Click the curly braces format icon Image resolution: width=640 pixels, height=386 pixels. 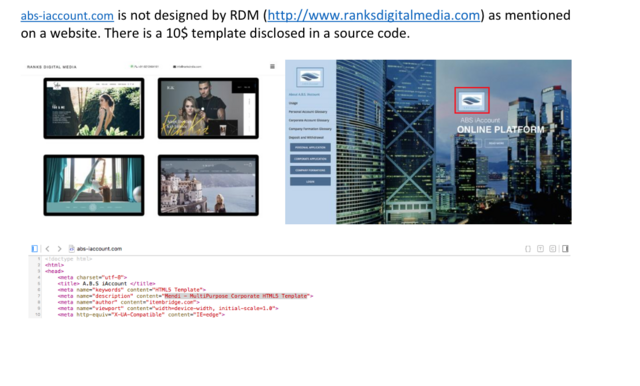coord(528,248)
